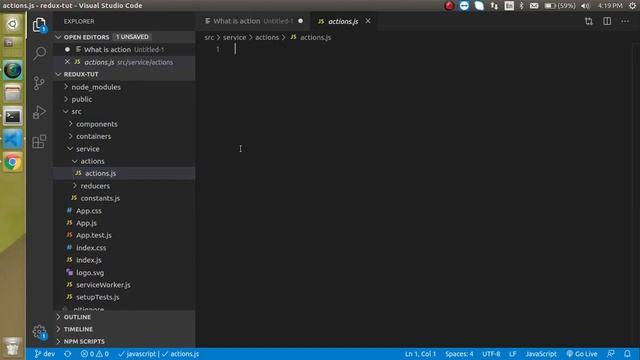Change JavaScript language mode in status bar
This screenshot has width=640, height=360.
(541, 354)
